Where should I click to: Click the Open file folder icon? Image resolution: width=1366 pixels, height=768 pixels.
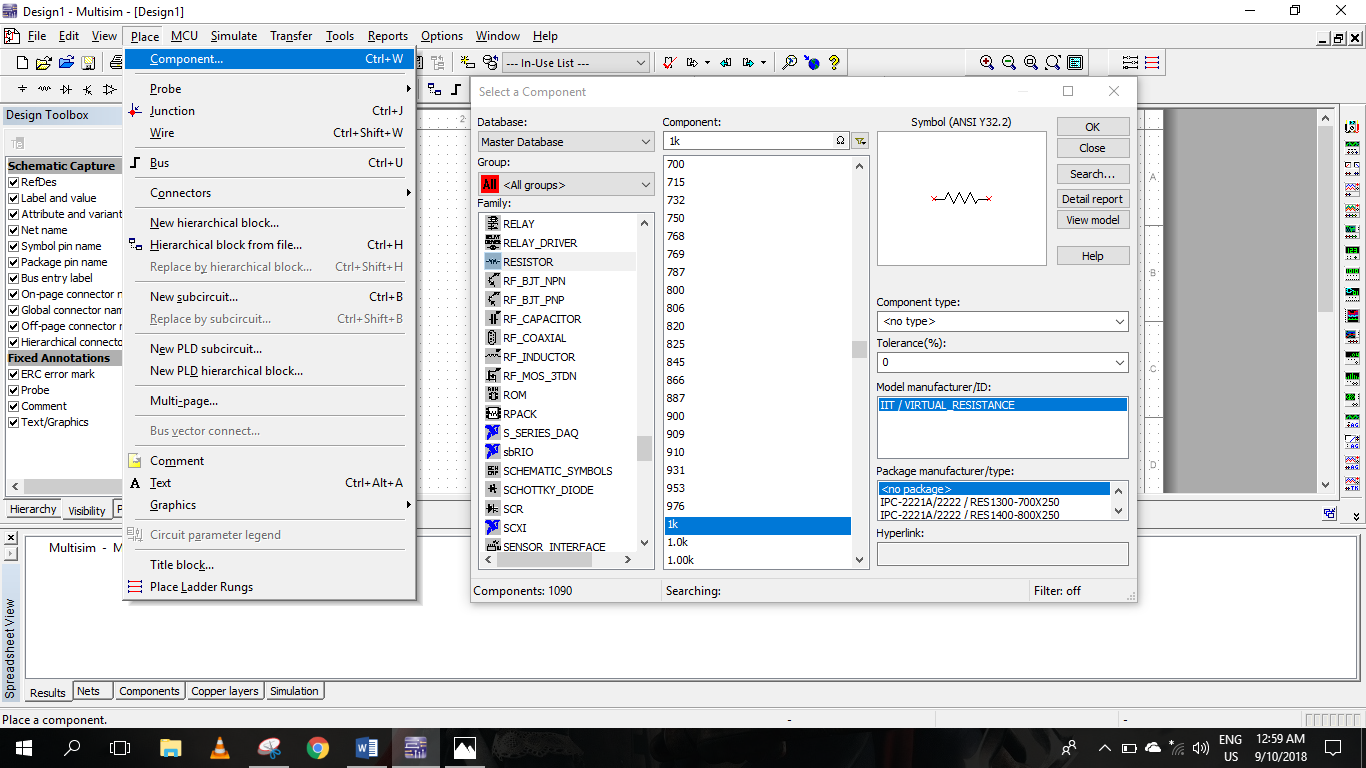(x=44, y=62)
